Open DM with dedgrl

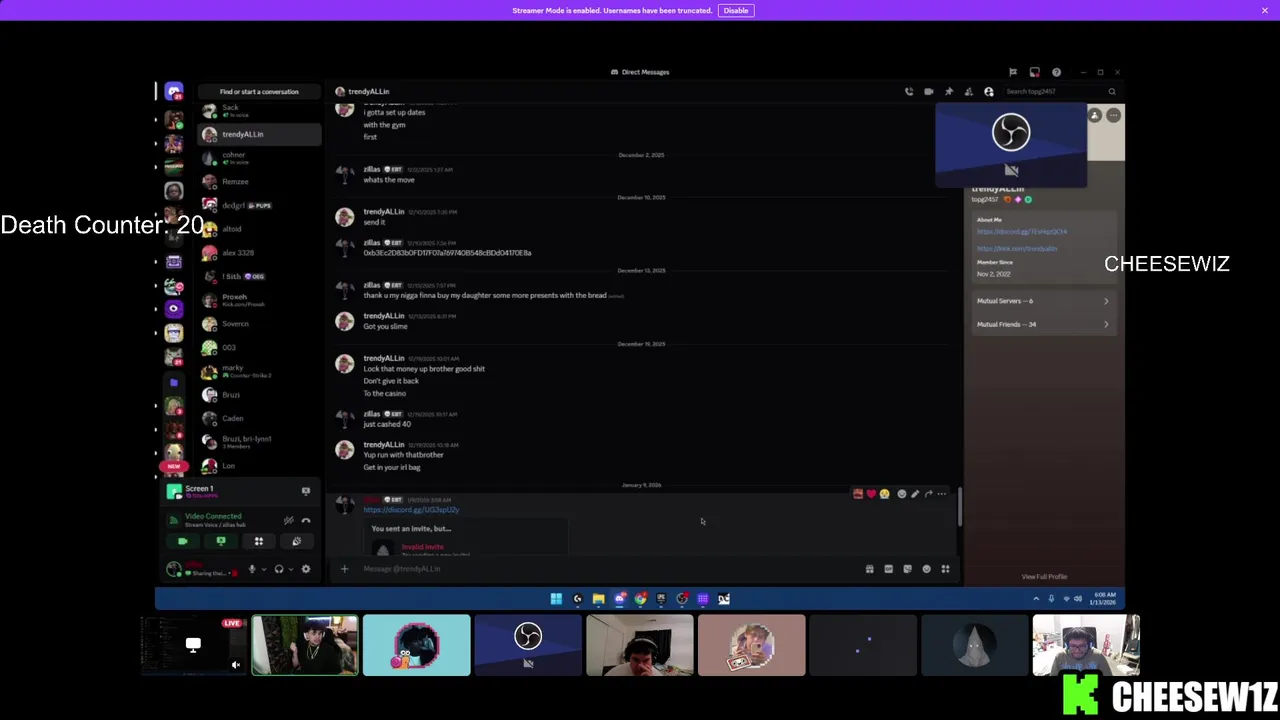click(x=259, y=205)
